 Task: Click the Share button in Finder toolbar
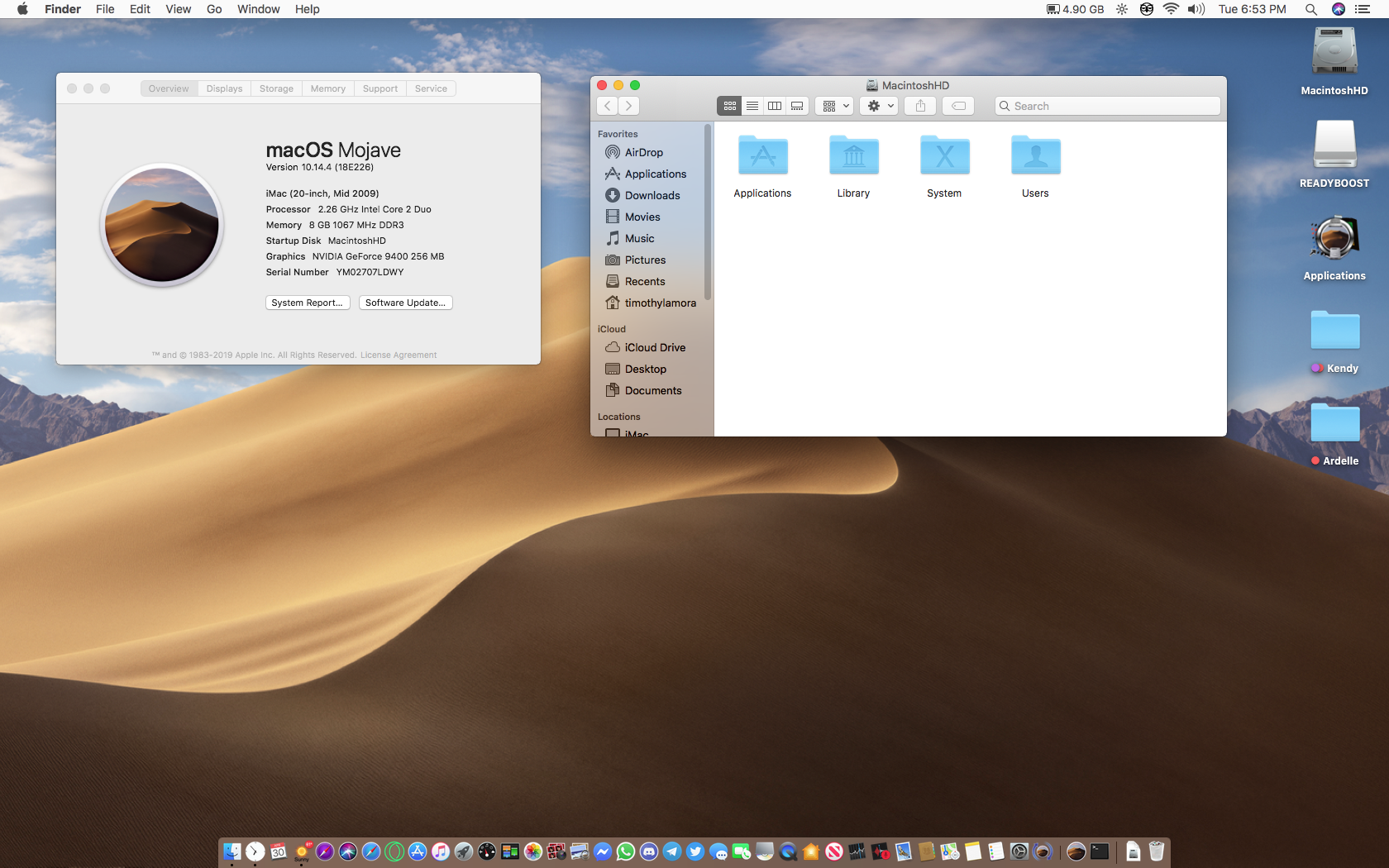920,106
